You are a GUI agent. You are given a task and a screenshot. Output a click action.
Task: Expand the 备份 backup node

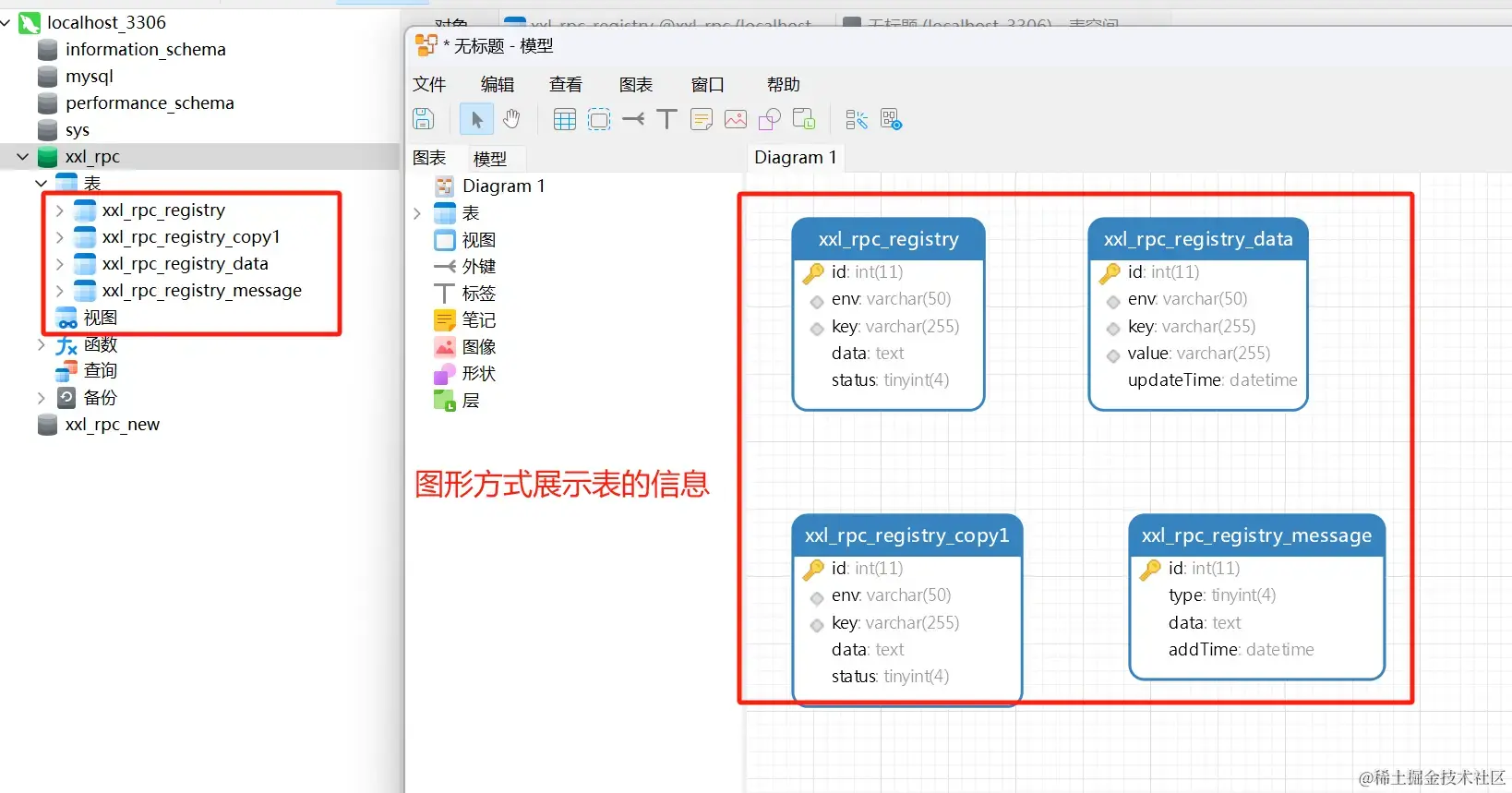click(x=41, y=398)
